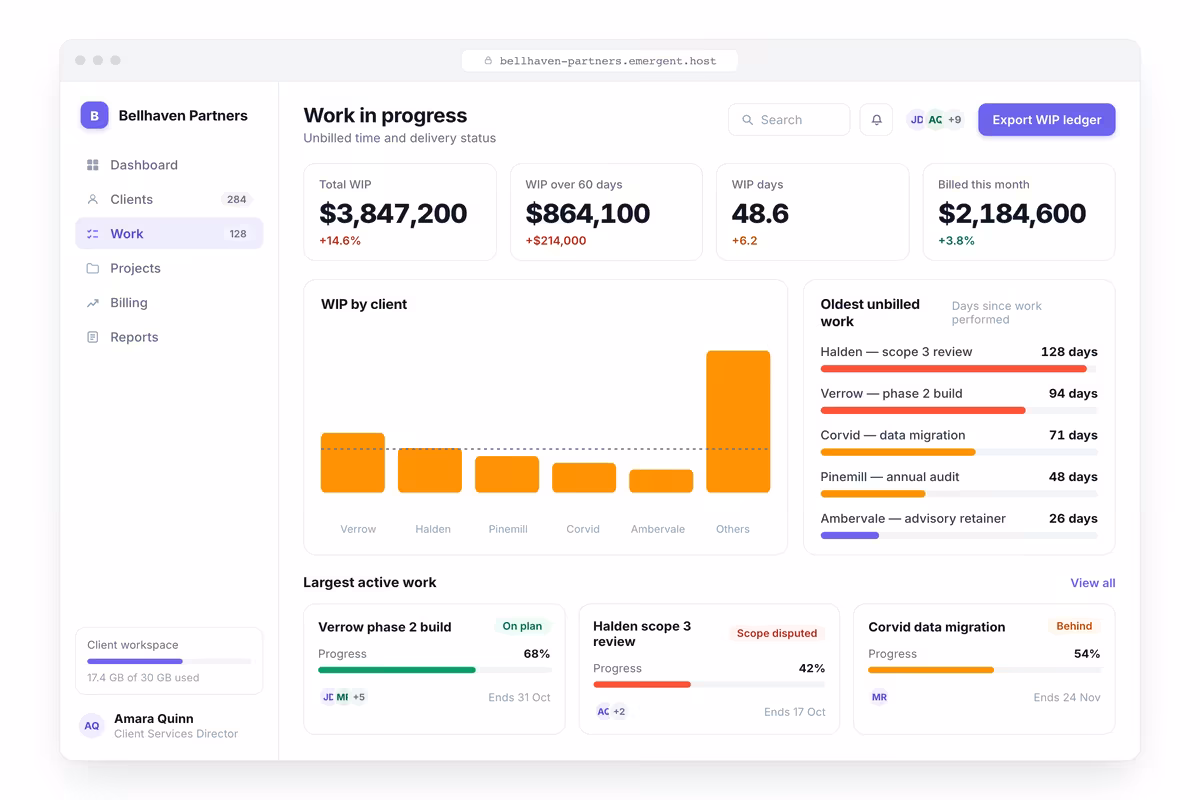Click Billed this month stat card

pyautogui.click(x=1019, y=212)
